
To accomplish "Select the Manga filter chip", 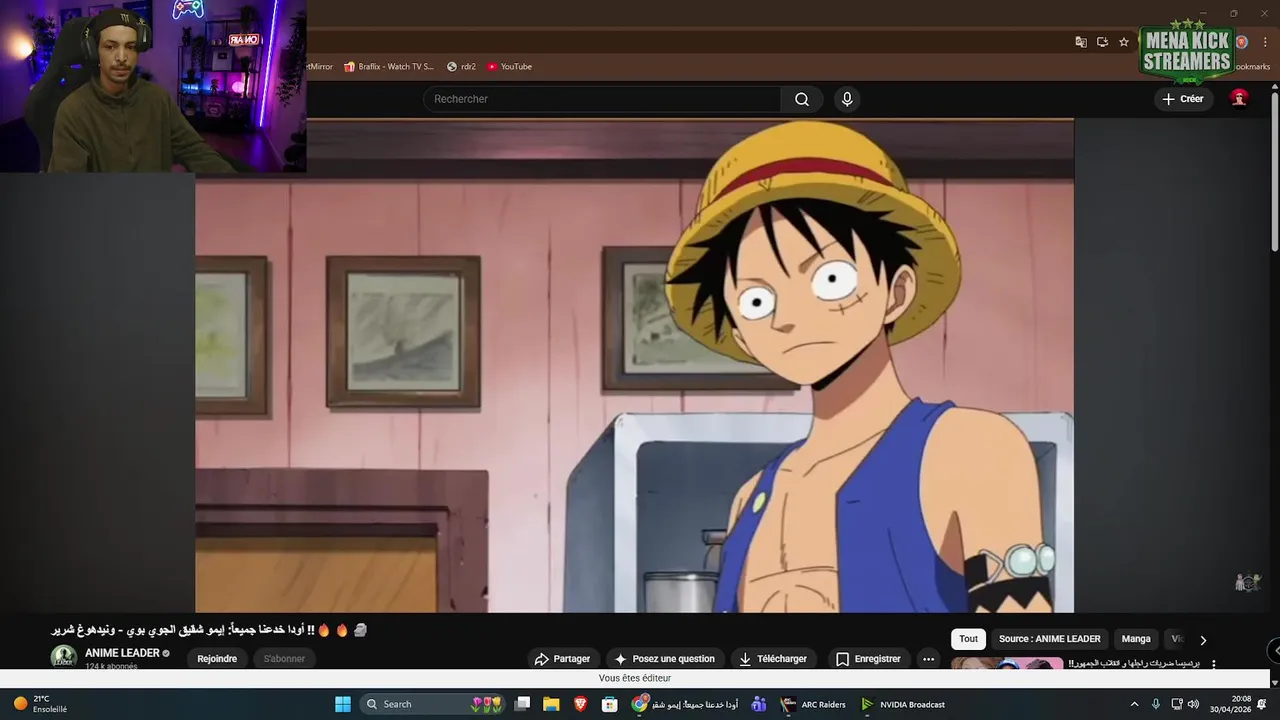I will [1136, 639].
